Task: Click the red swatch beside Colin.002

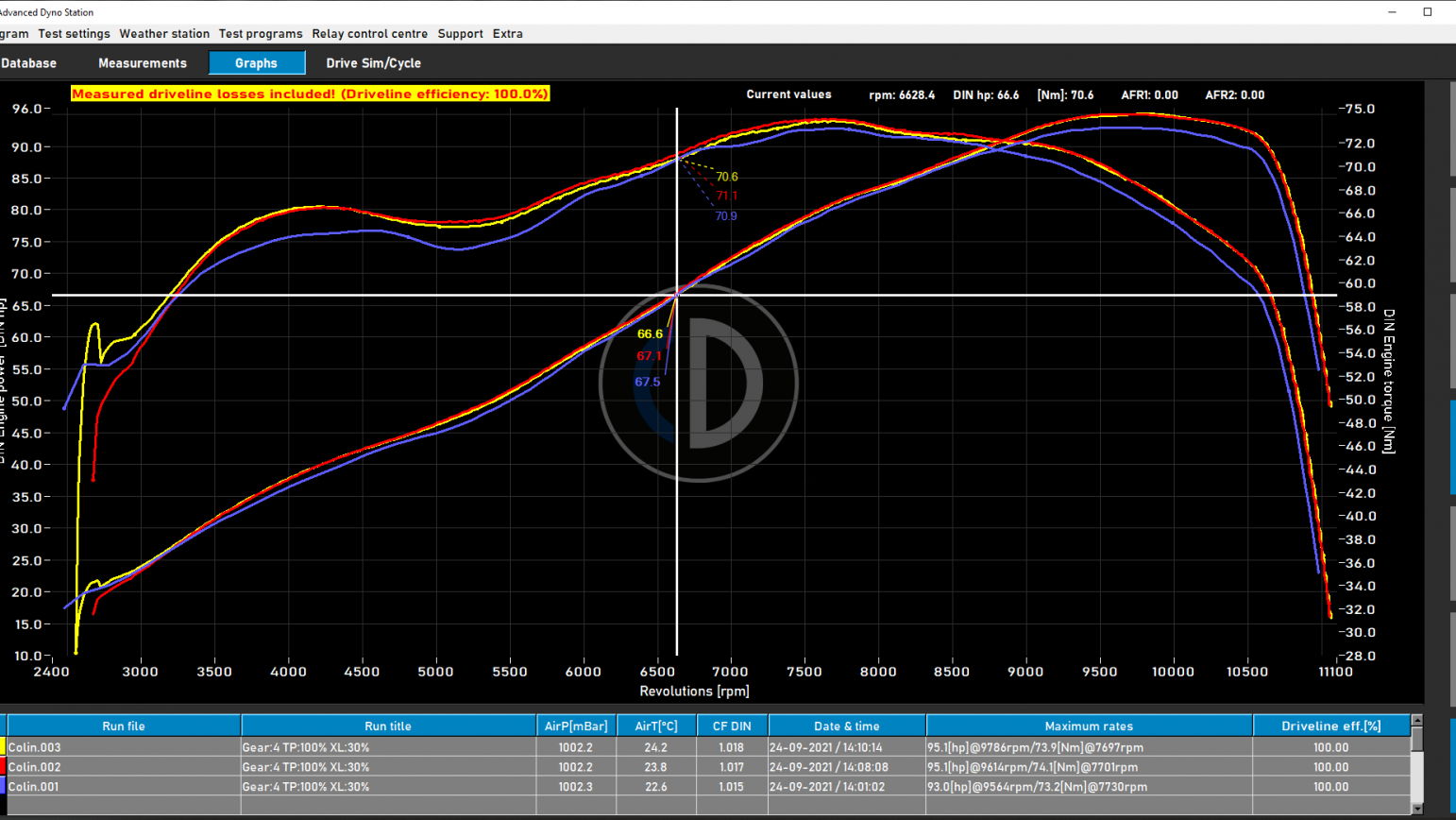Action: coord(3,767)
